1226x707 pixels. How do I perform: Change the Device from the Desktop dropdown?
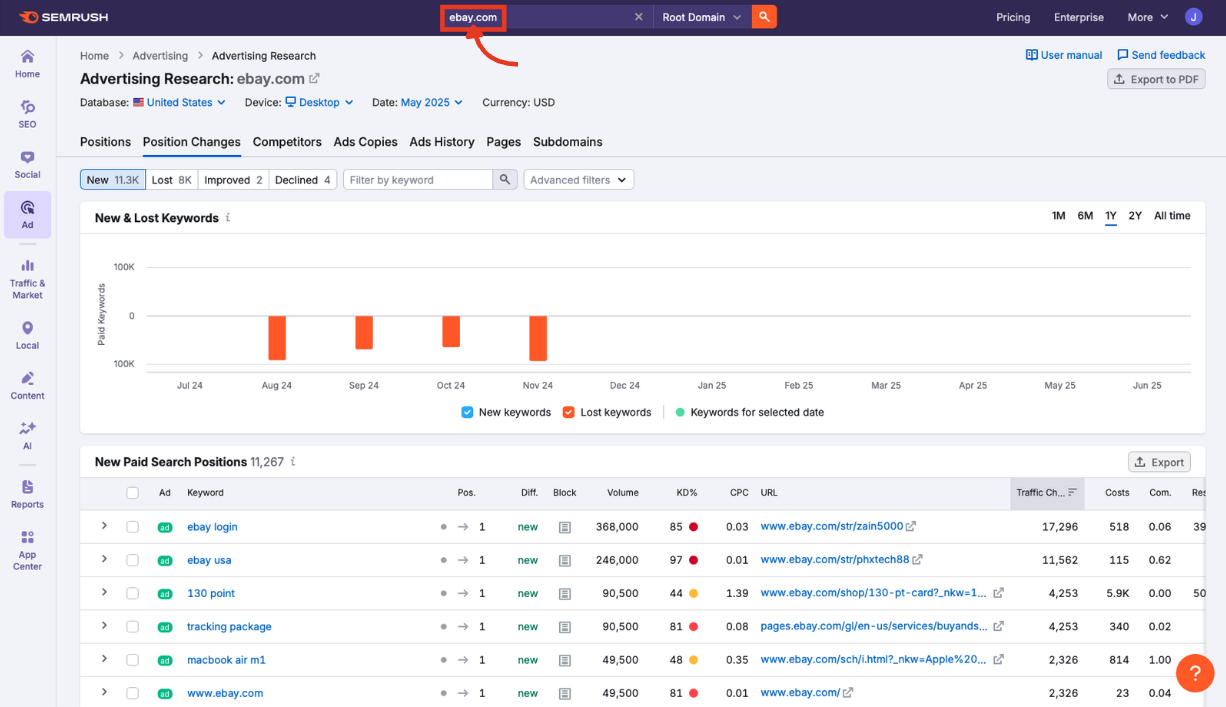point(319,102)
